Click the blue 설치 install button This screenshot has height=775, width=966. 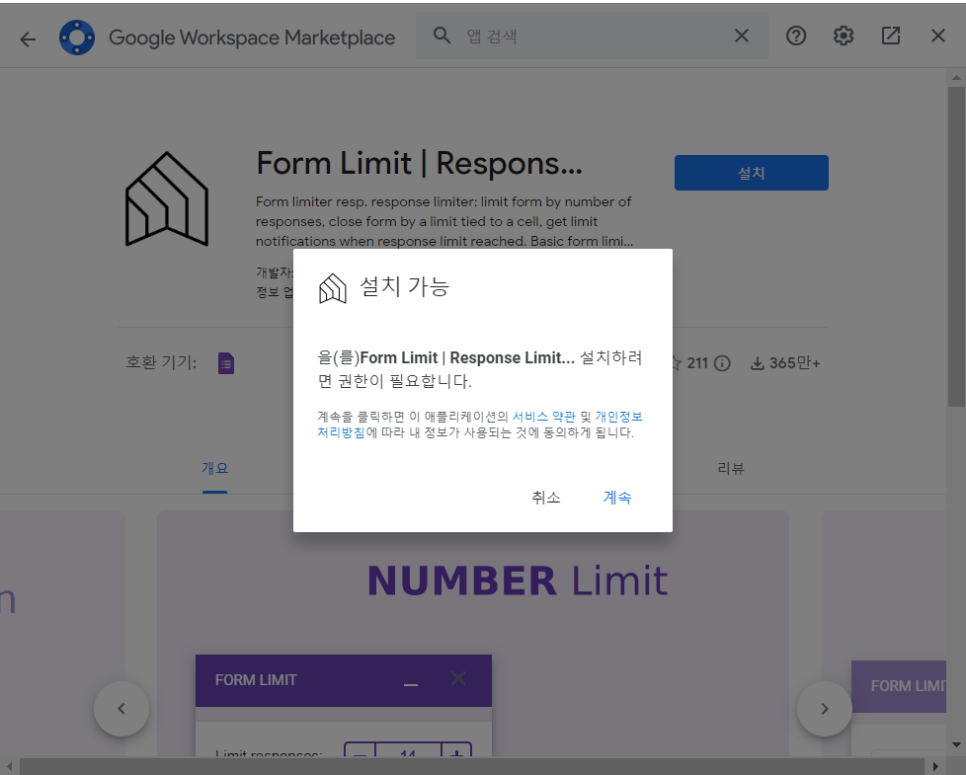751,173
